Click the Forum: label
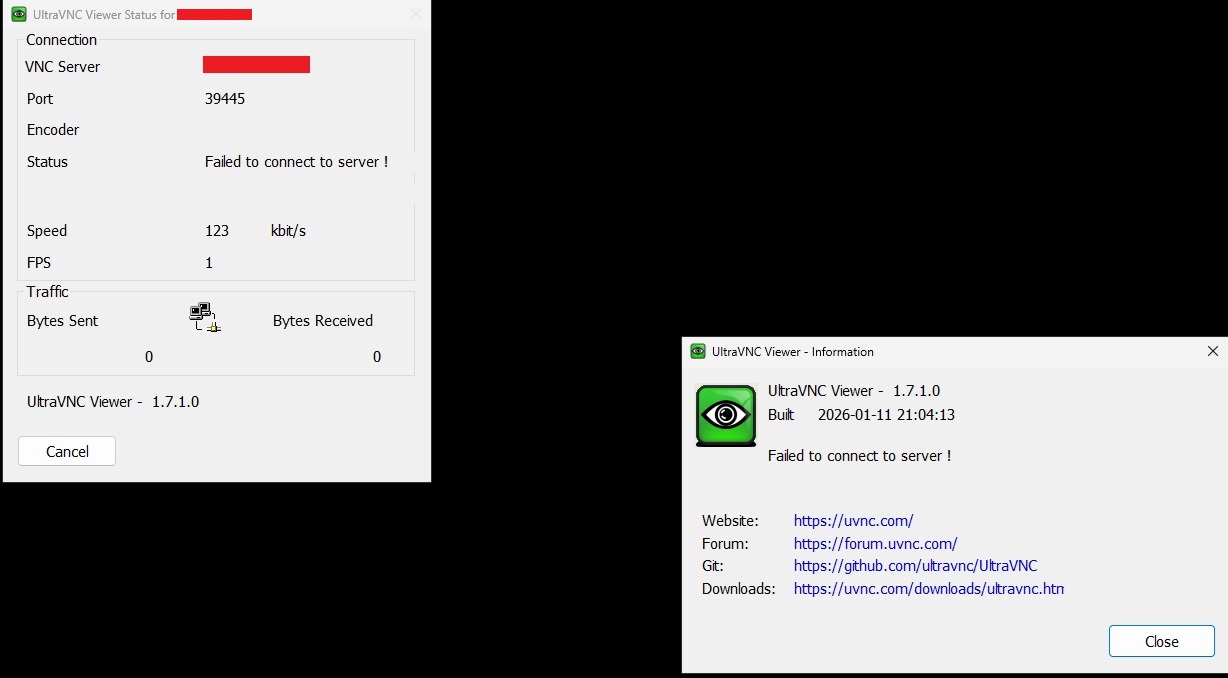1228x678 pixels. pos(725,544)
